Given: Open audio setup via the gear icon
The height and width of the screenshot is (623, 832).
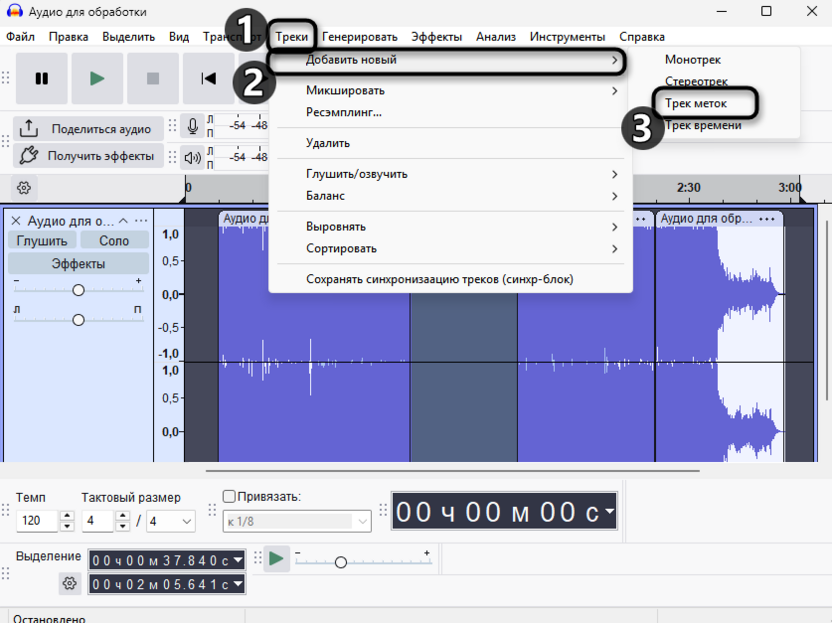Looking at the screenshot, I should [x=23, y=187].
